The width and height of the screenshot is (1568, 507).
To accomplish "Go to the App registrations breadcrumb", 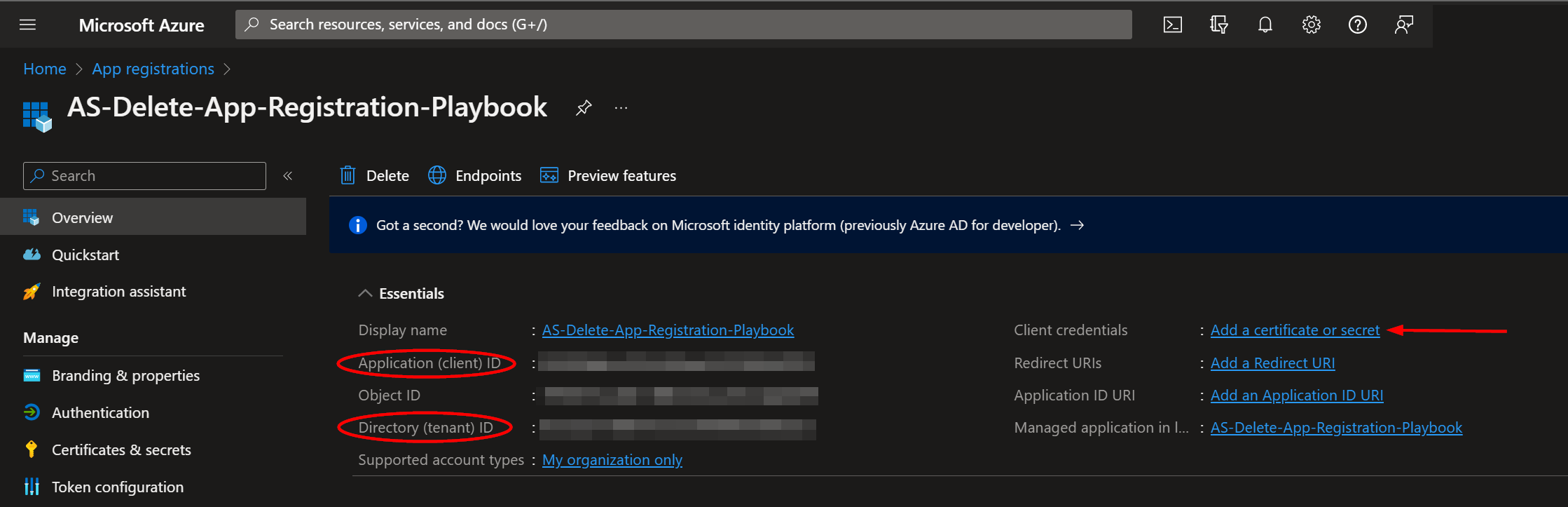I will tap(153, 69).
